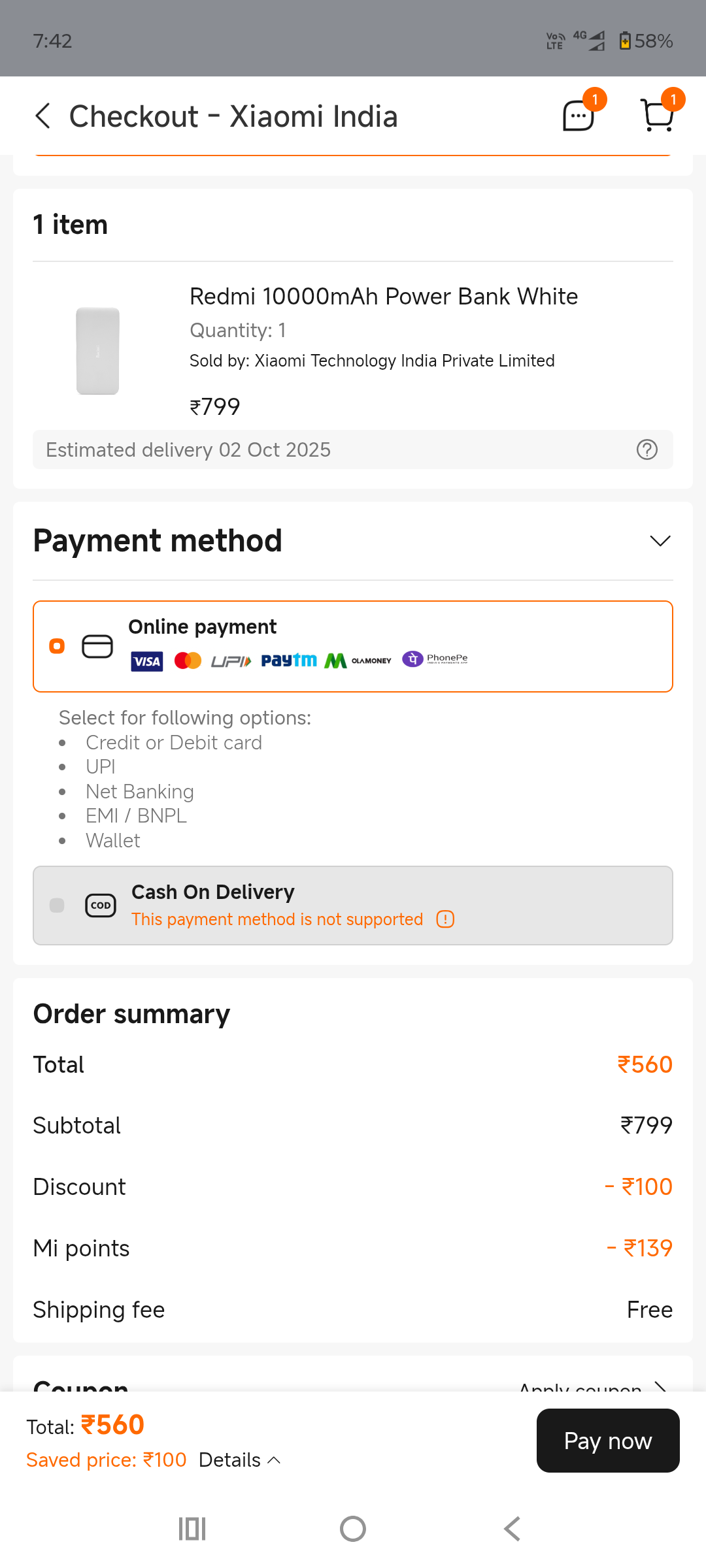The height and width of the screenshot is (1568, 706).
Task: Select the Cash On Delivery radio button
Action: (x=58, y=906)
